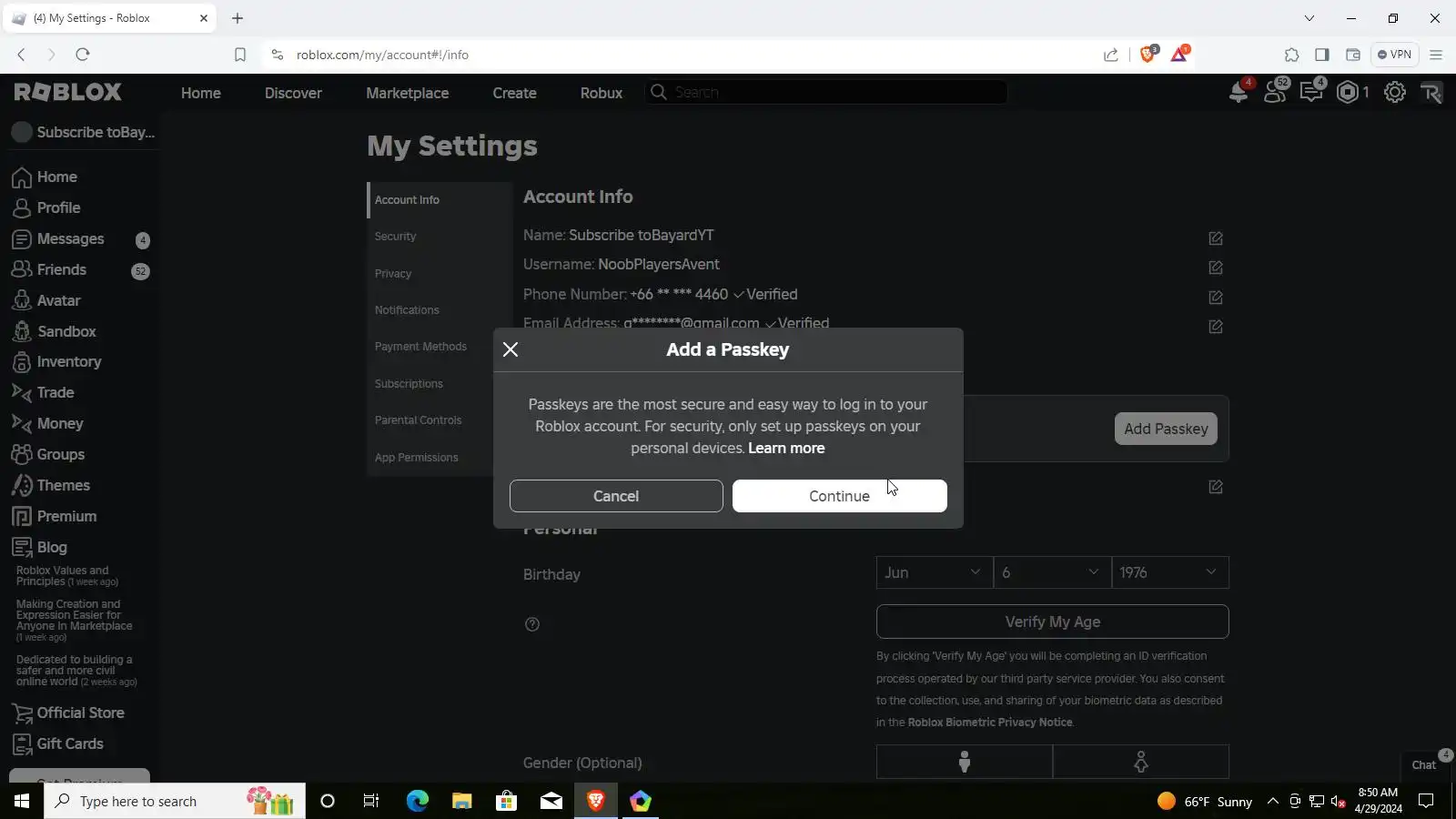Open Money in the left sidebar
The image size is (1456, 819).
(x=59, y=423)
